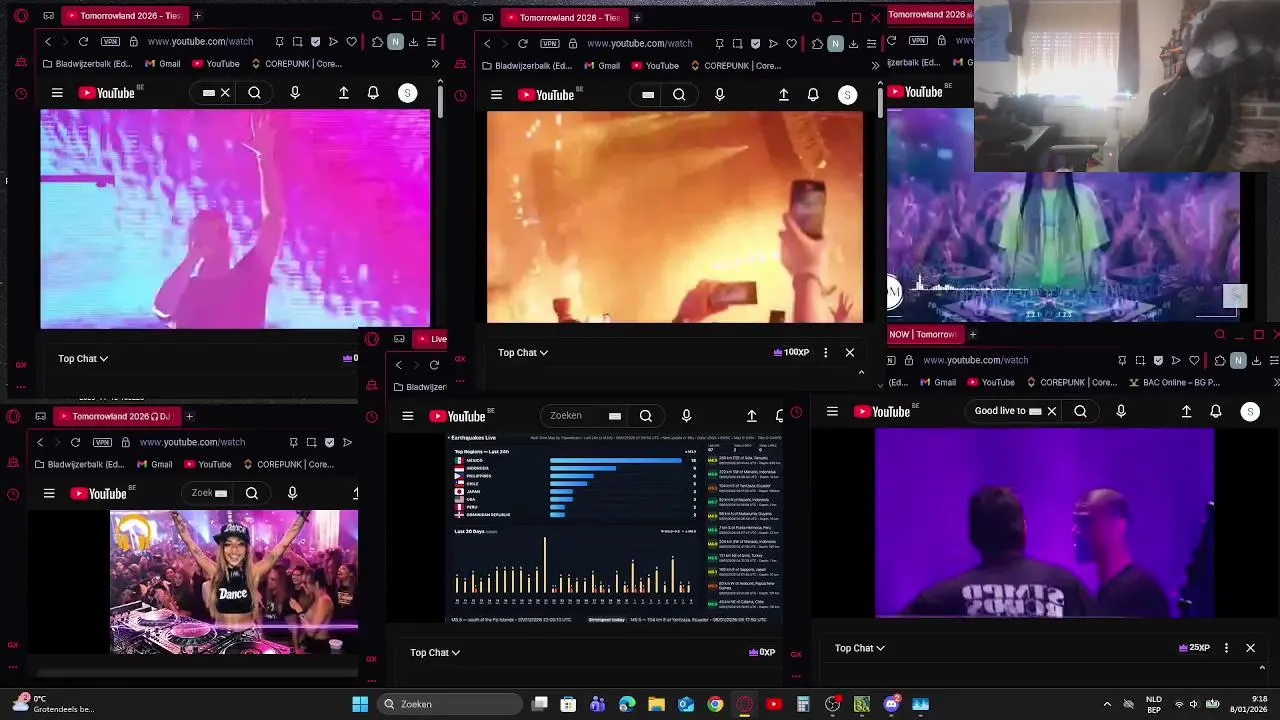The width and height of the screenshot is (1280, 720).
Task: Open the S account avatar in top-middle window
Action: (x=847, y=95)
